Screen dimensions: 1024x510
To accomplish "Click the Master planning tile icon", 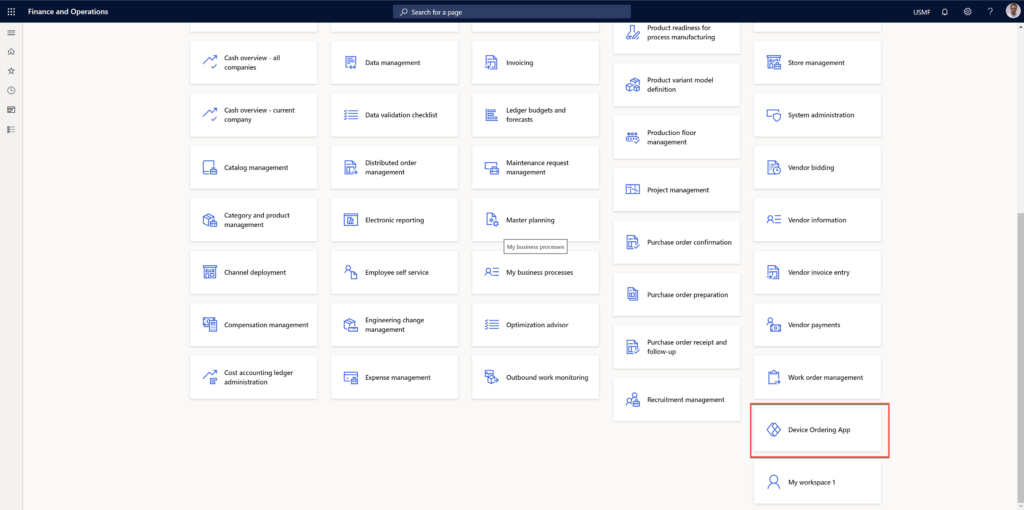I will tap(492, 220).
